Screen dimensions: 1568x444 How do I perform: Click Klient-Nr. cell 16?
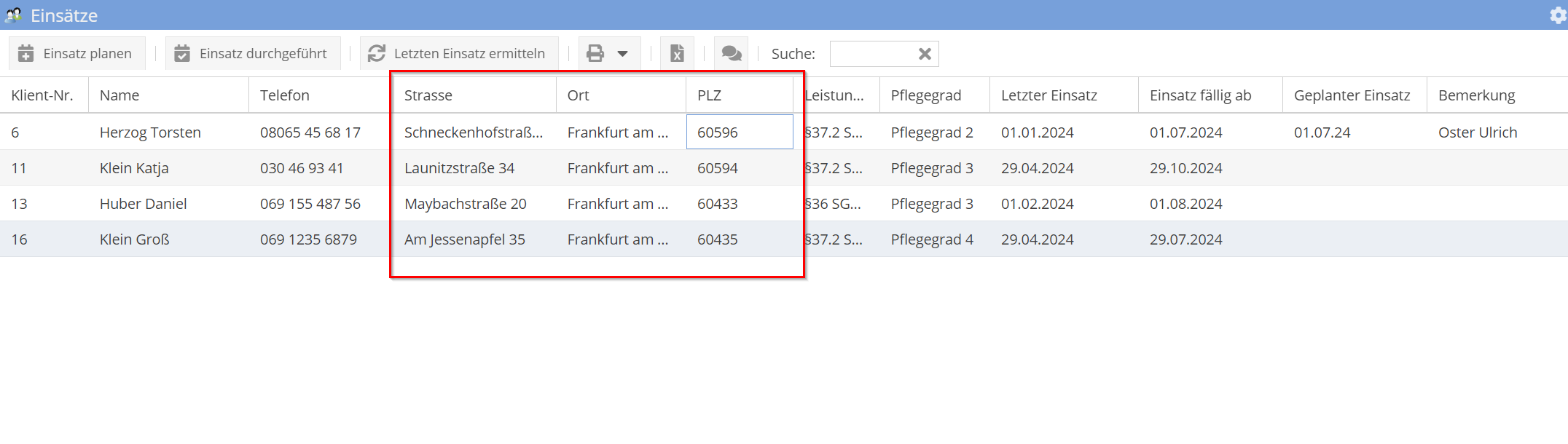point(44,239)
